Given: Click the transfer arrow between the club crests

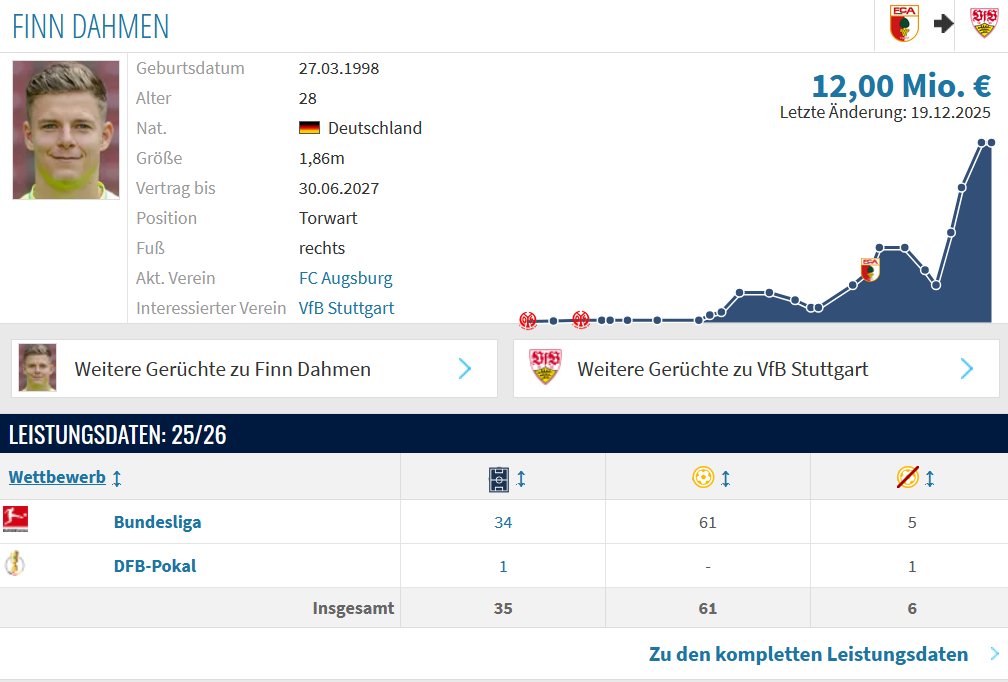Looking at the screenshot, I should pos(944,24).
